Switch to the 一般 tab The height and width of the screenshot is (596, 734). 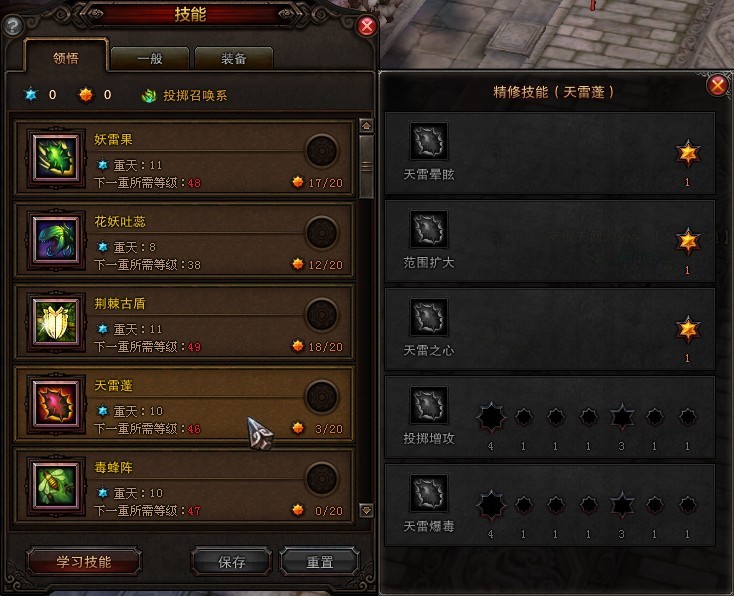(x=150, y=59)
